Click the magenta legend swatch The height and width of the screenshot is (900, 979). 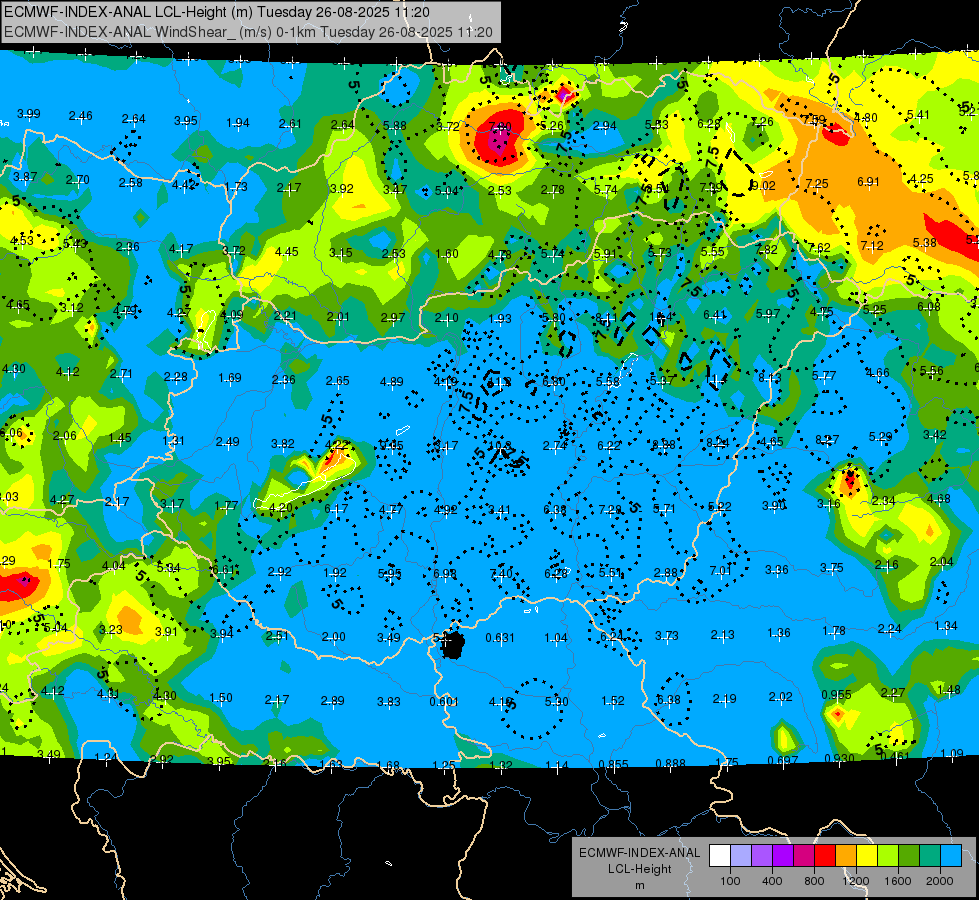(804, 855)
